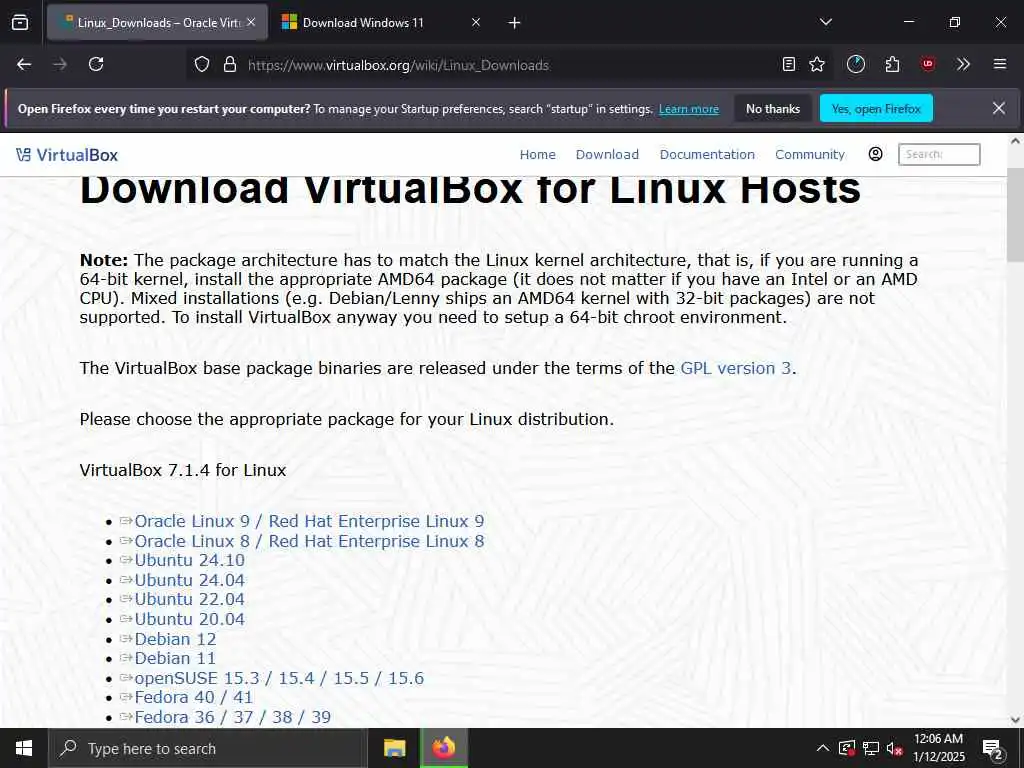Viewport: 1024px width, 768px height.
Task: Open the Home navigation item
Action: click(x=537, y=155)
